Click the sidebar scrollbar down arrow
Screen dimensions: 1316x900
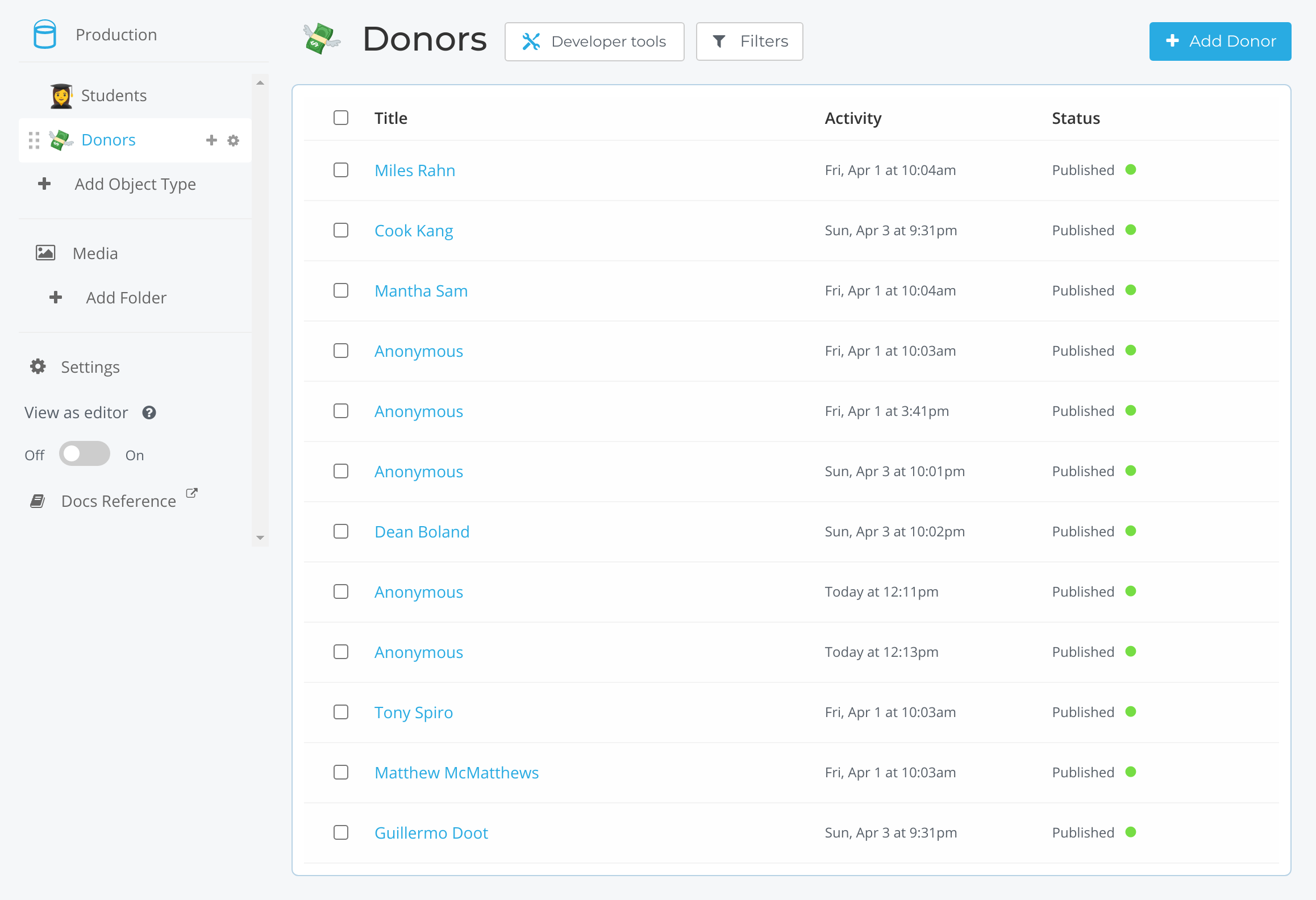[x=260, y=537]
